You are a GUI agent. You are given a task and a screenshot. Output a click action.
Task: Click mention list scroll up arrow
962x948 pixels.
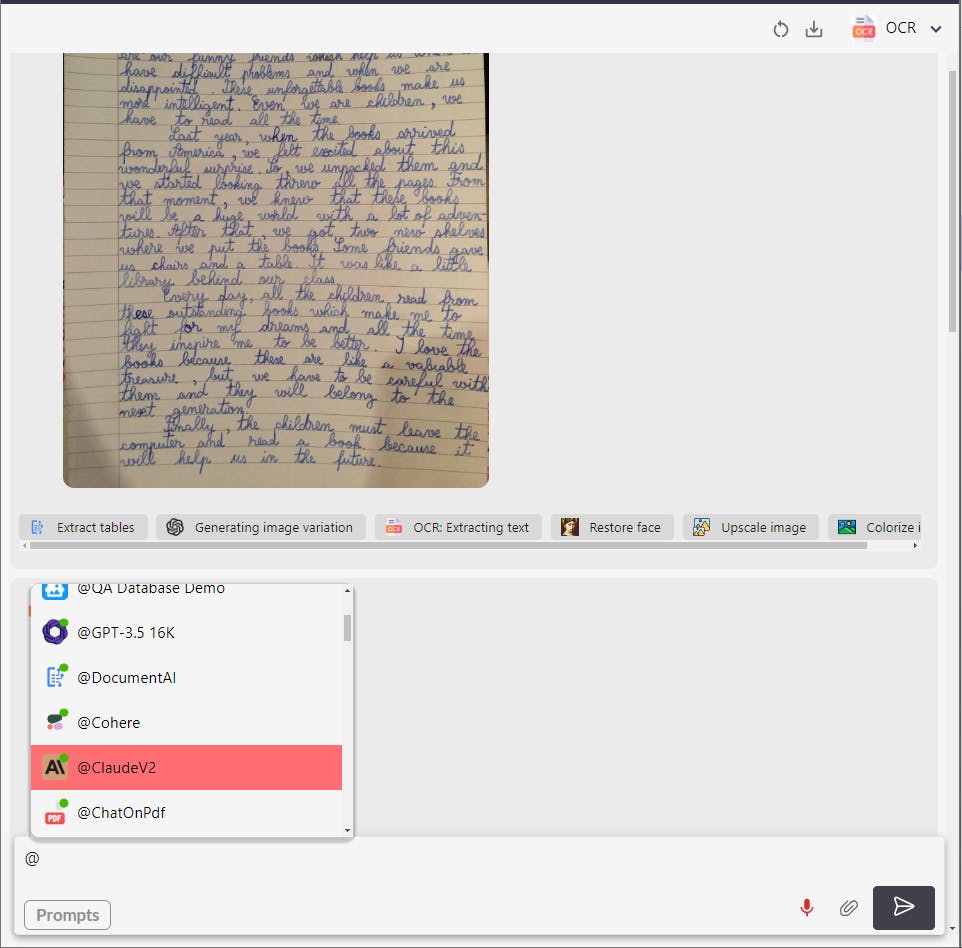click(347, 590)
